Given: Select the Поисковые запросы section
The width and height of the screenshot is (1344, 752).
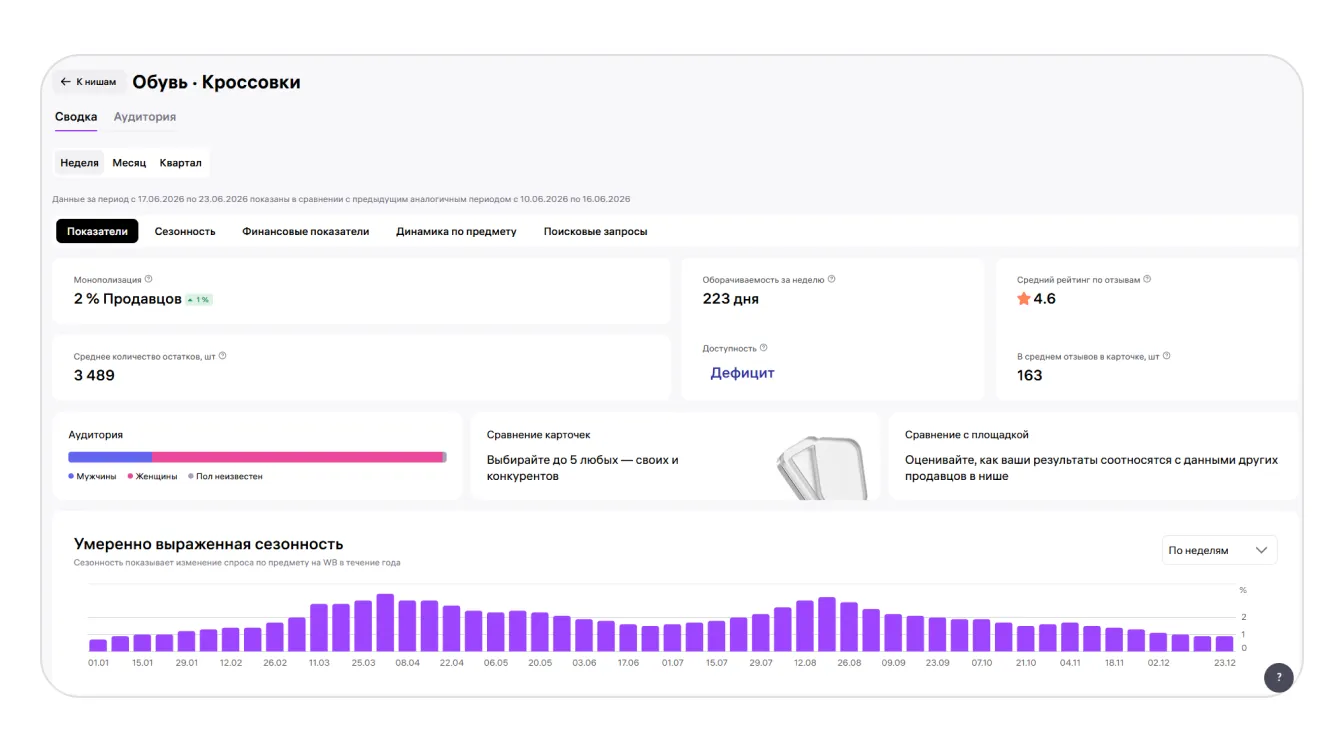Looking at the screenshot, I should pyautogui.click(x=595, y=231).
